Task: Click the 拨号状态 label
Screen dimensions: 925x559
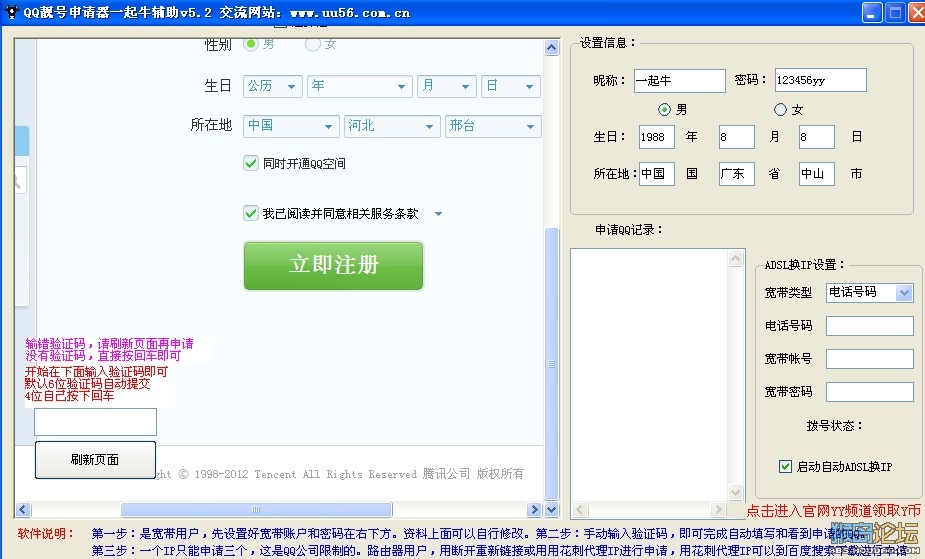Action: coord(834,426)
